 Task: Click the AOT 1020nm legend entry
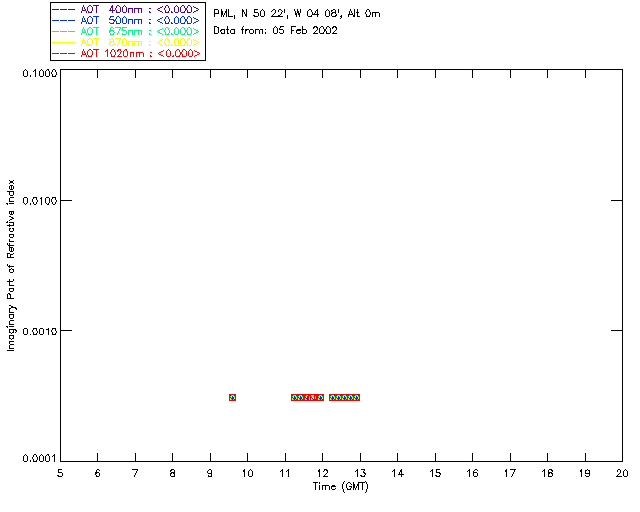pos(126,53)
